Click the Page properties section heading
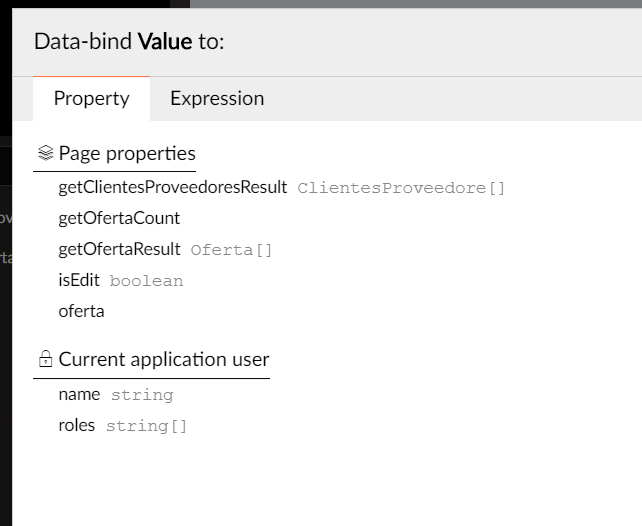The height and width of the screenshot is (526, 642). (127, 154)
